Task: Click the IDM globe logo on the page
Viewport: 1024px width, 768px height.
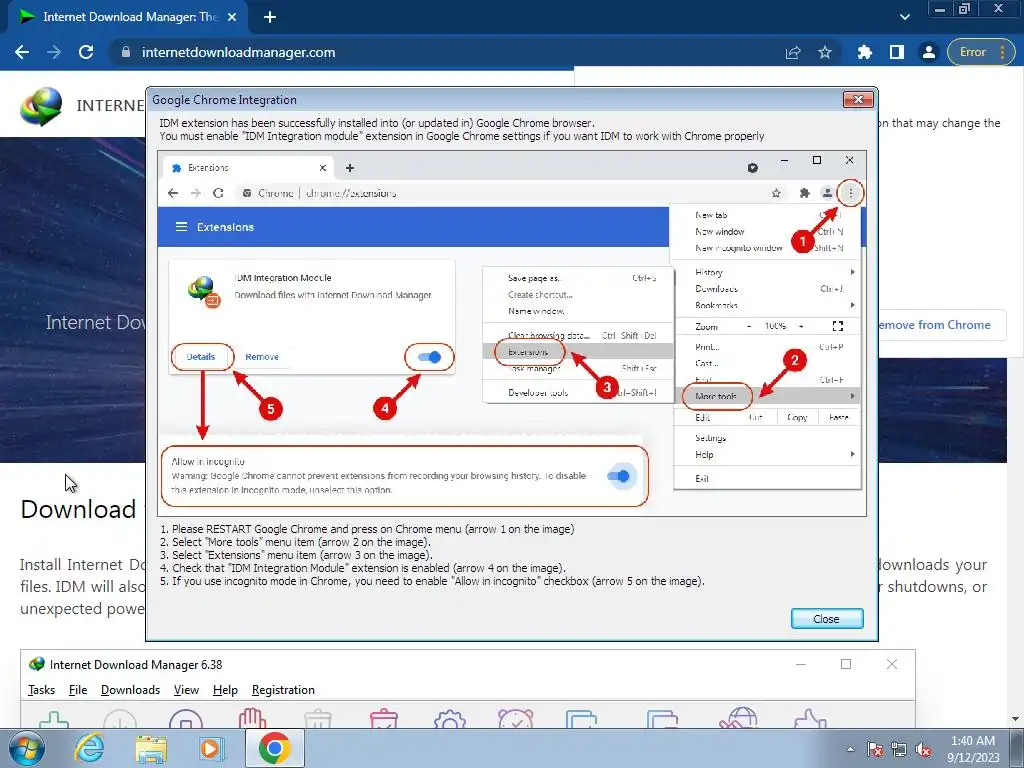Action: (41, 106)
